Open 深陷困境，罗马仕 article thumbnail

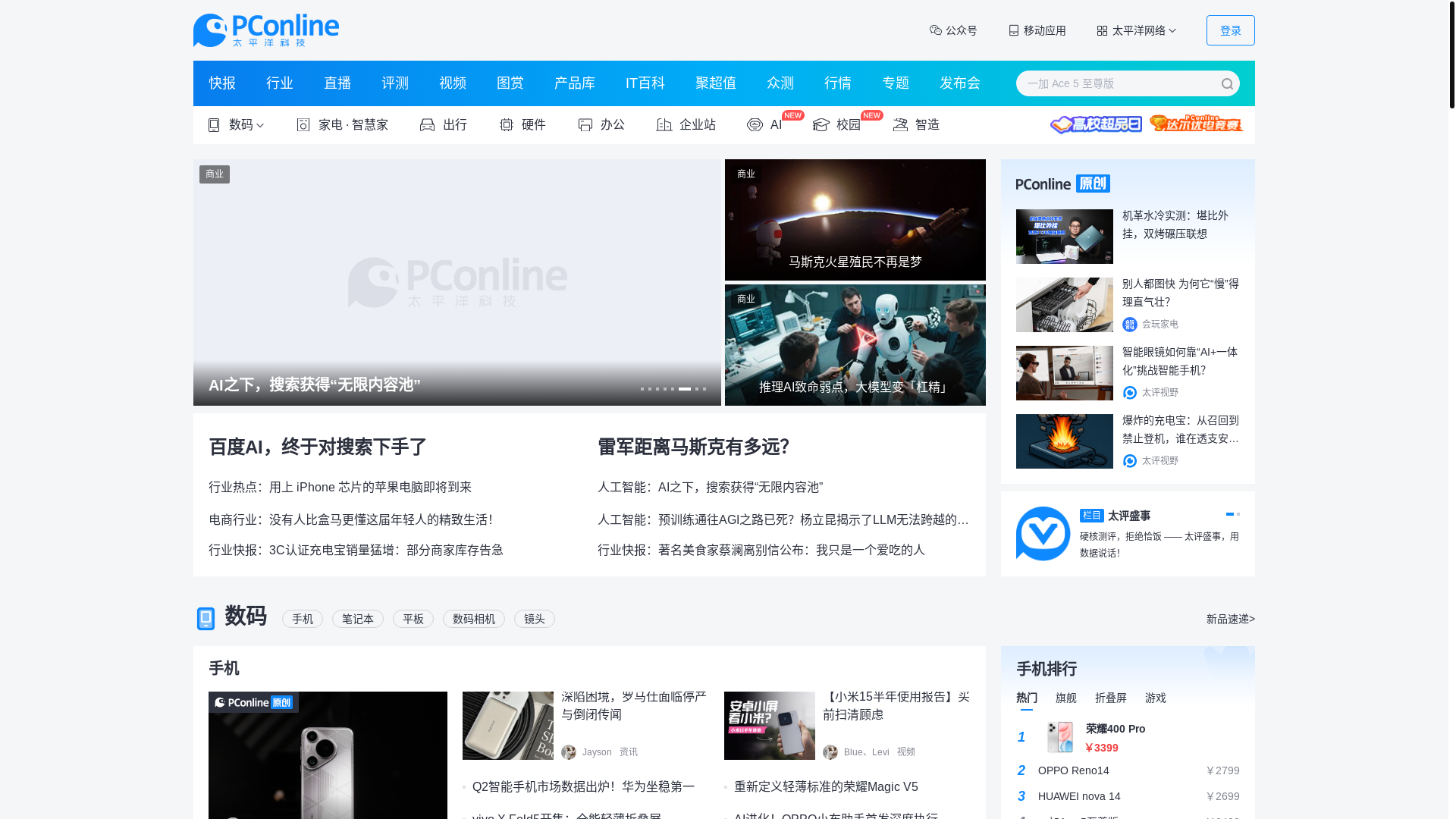pos(507,726)
